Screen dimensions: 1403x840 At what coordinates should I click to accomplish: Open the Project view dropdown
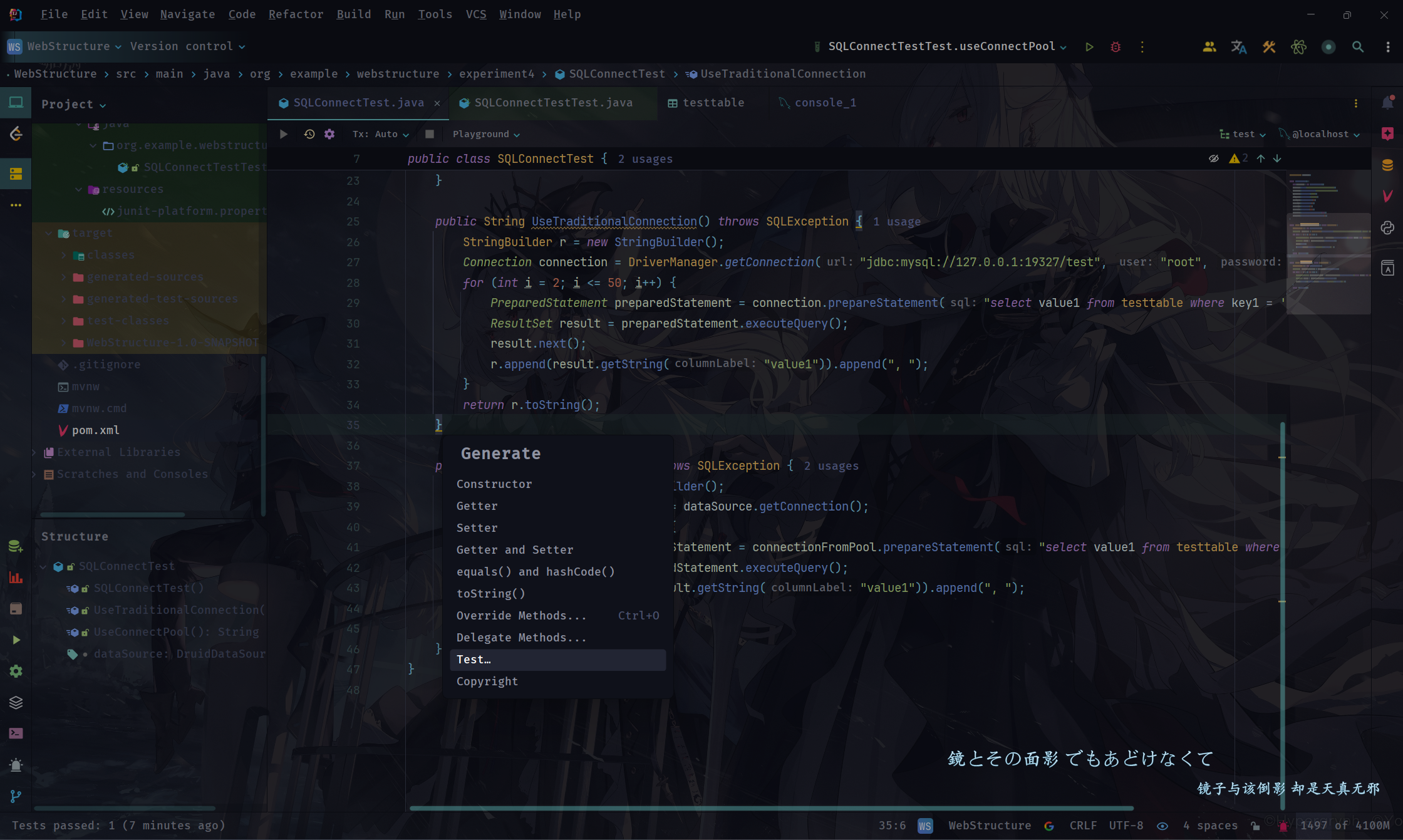pos(73,105)
